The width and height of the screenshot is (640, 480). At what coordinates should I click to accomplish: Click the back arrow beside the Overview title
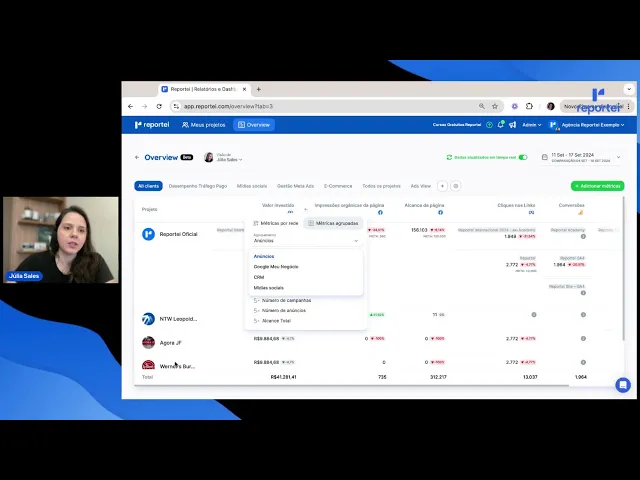[x=137, y=157]
